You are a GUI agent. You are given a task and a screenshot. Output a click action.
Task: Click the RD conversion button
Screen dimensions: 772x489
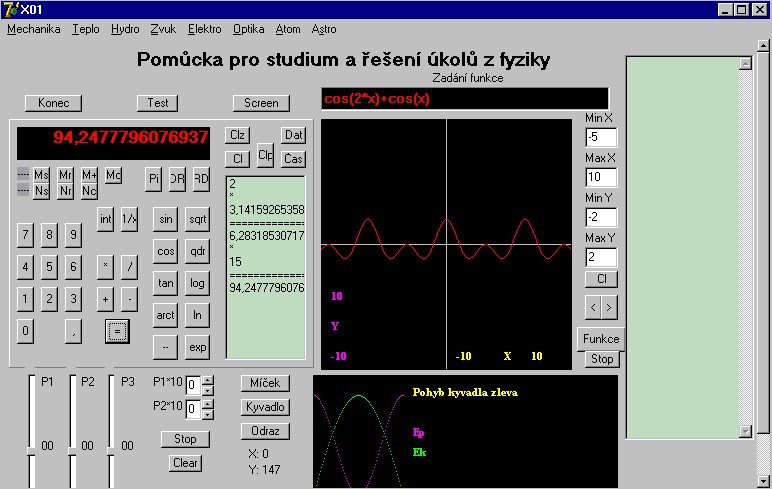click(201, 179)
